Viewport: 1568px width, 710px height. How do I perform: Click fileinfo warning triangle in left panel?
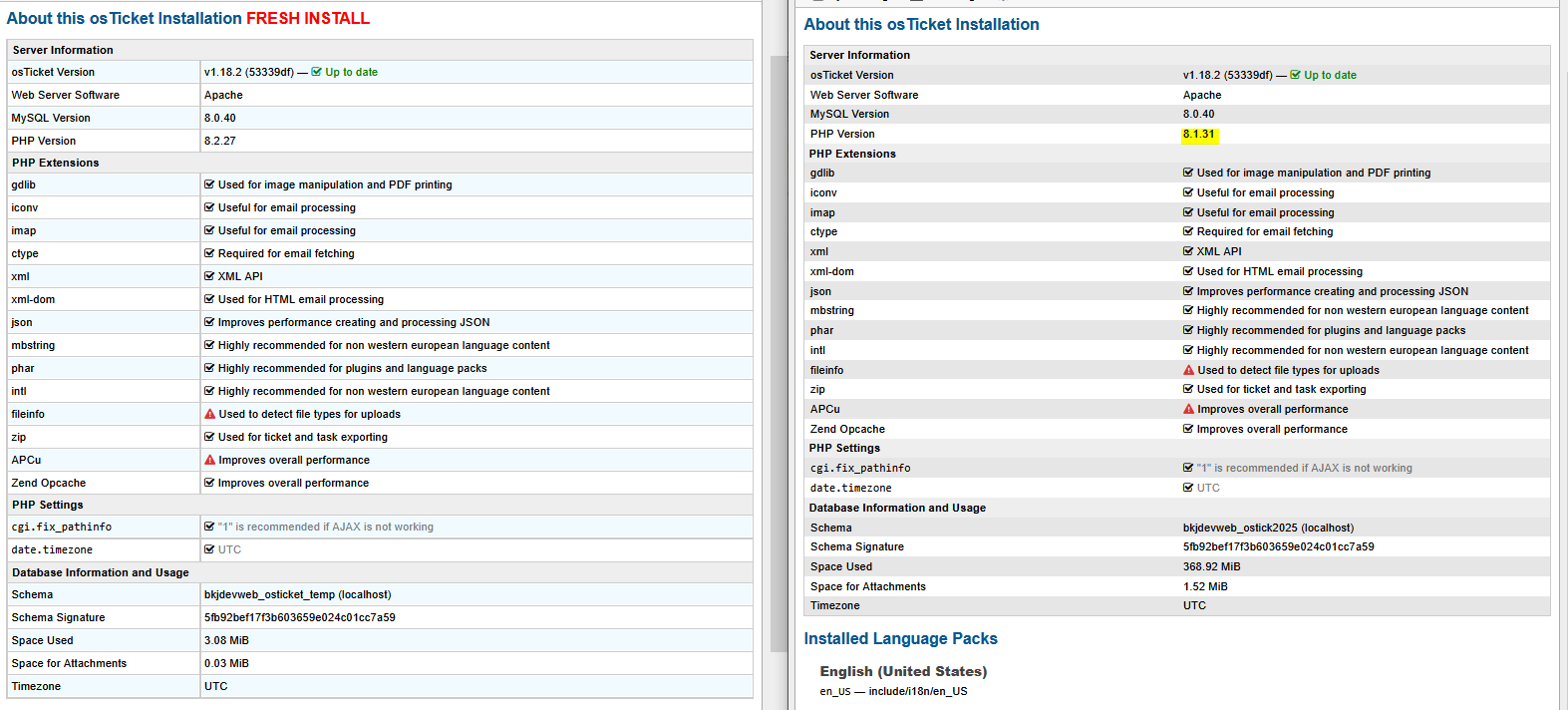(x=209, y=414)
